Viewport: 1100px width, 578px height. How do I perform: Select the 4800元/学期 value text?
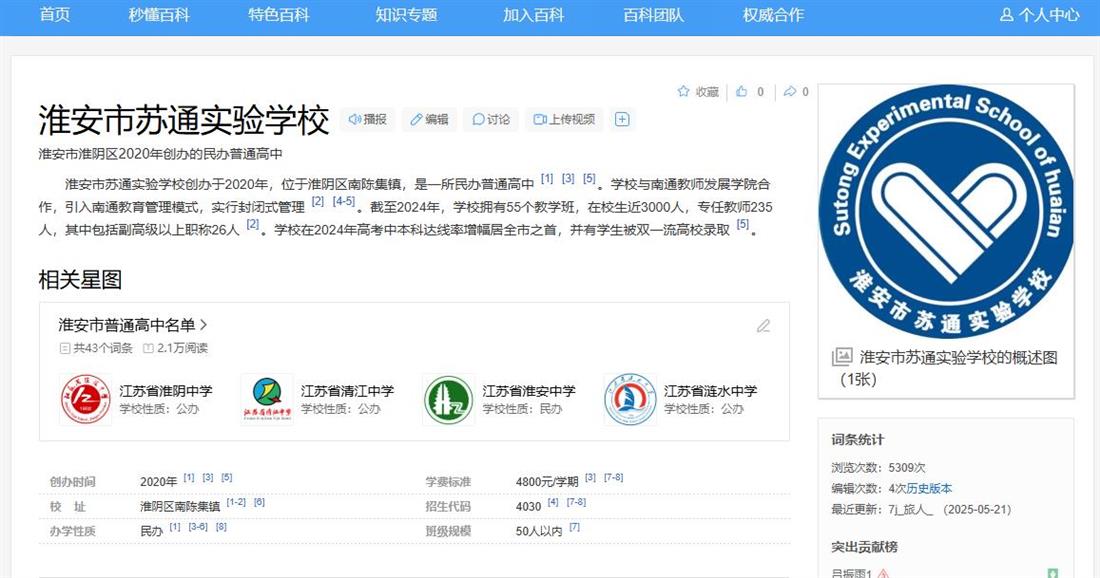(x=546, y=482)
